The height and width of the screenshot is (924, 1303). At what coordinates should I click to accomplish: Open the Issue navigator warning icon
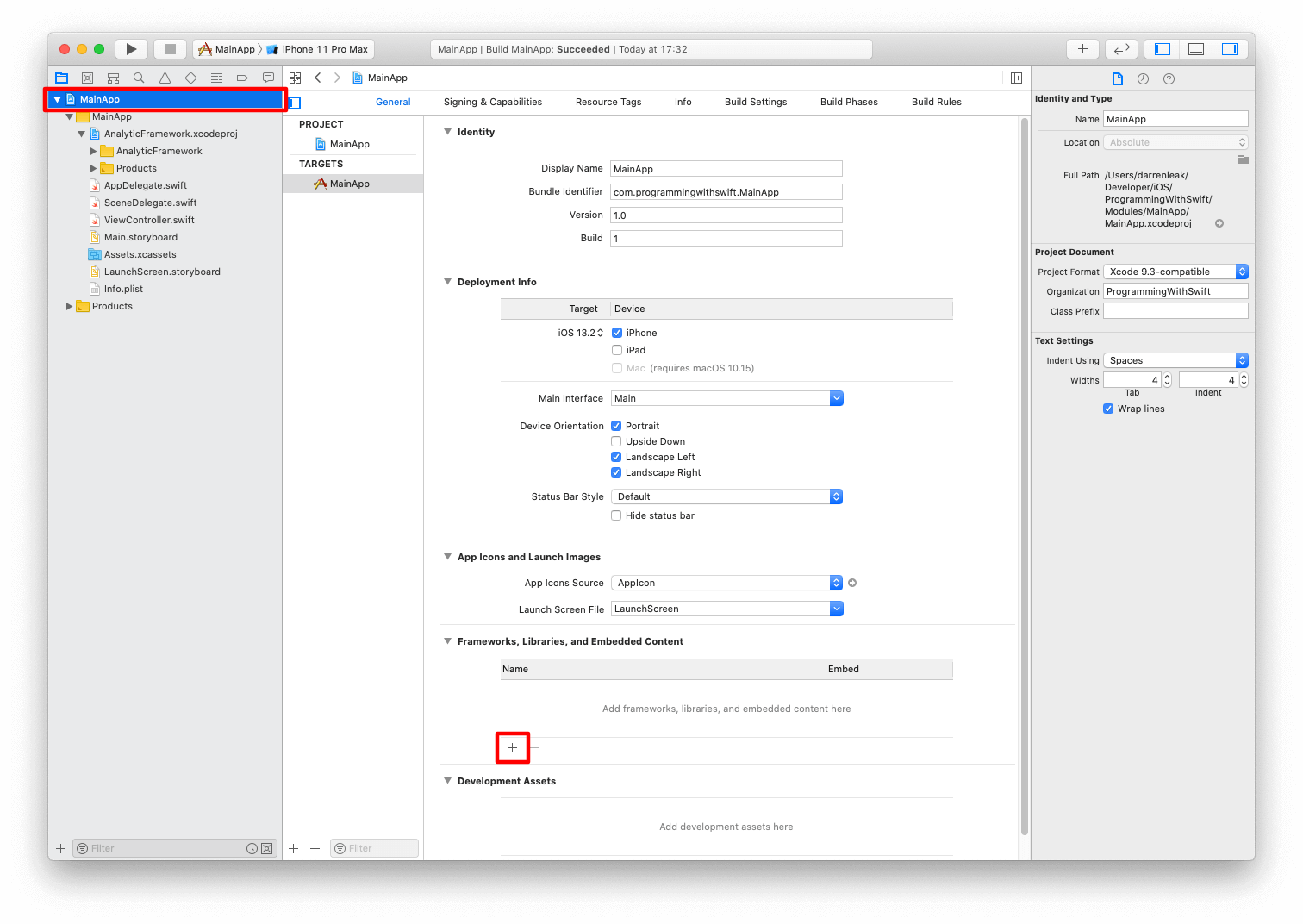165,78
